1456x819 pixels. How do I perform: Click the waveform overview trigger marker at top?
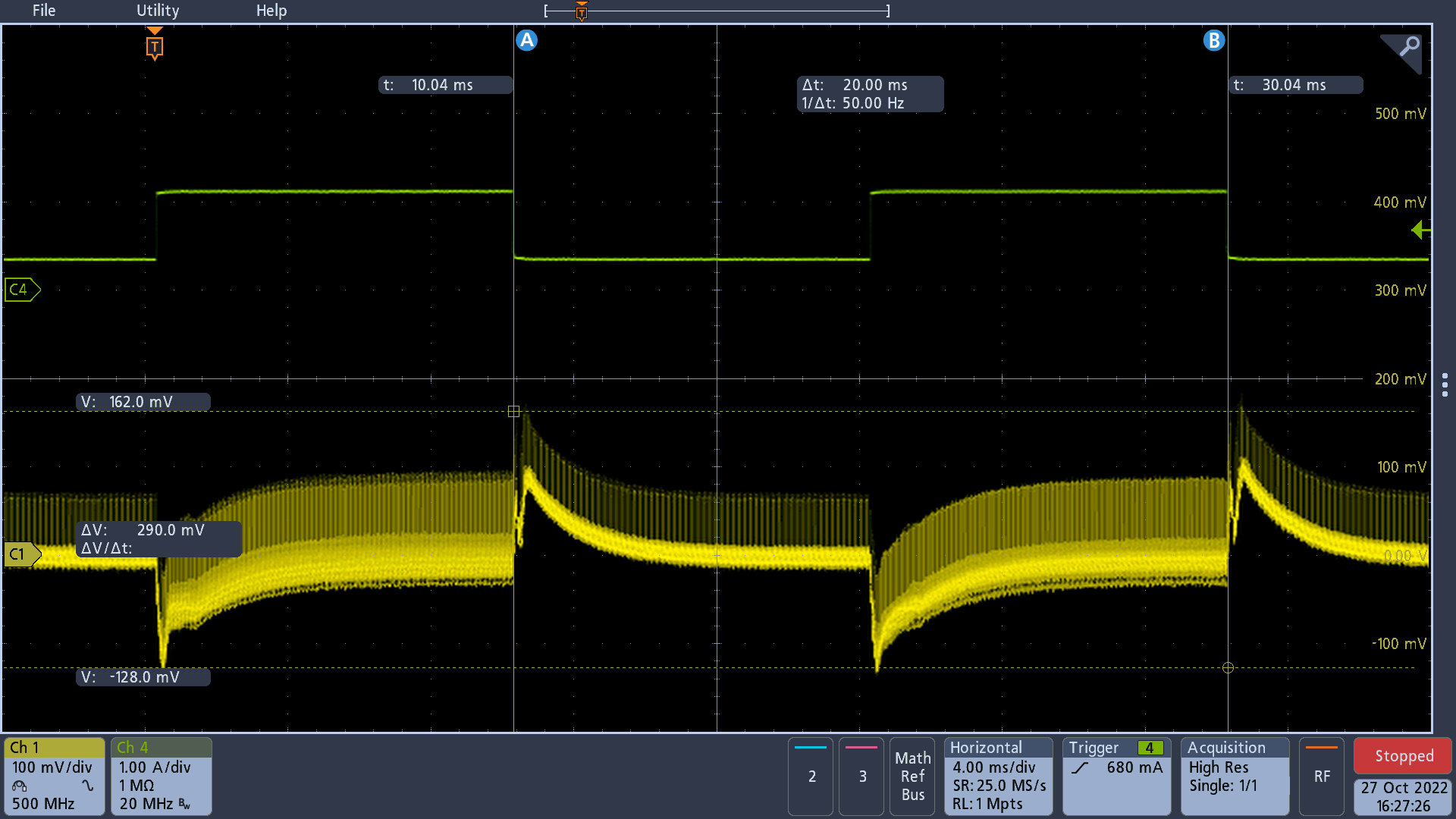582,11
